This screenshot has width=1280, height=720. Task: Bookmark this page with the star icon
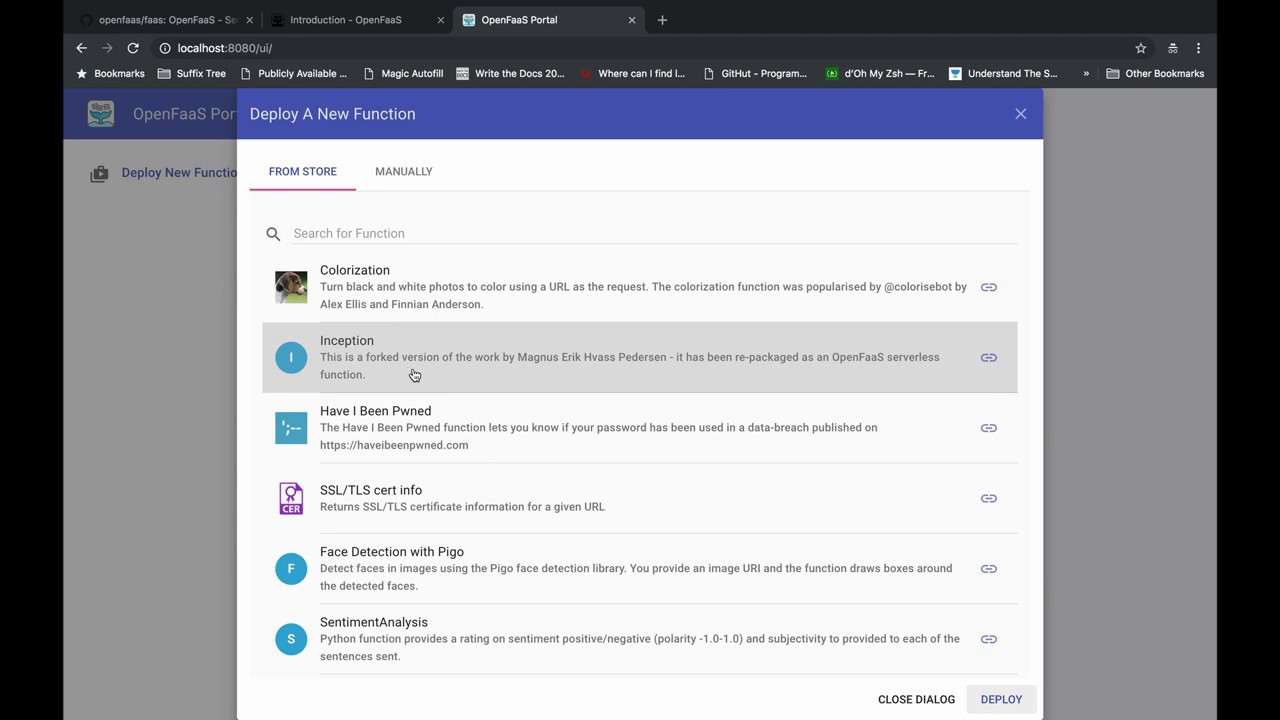pos(1140,48)
